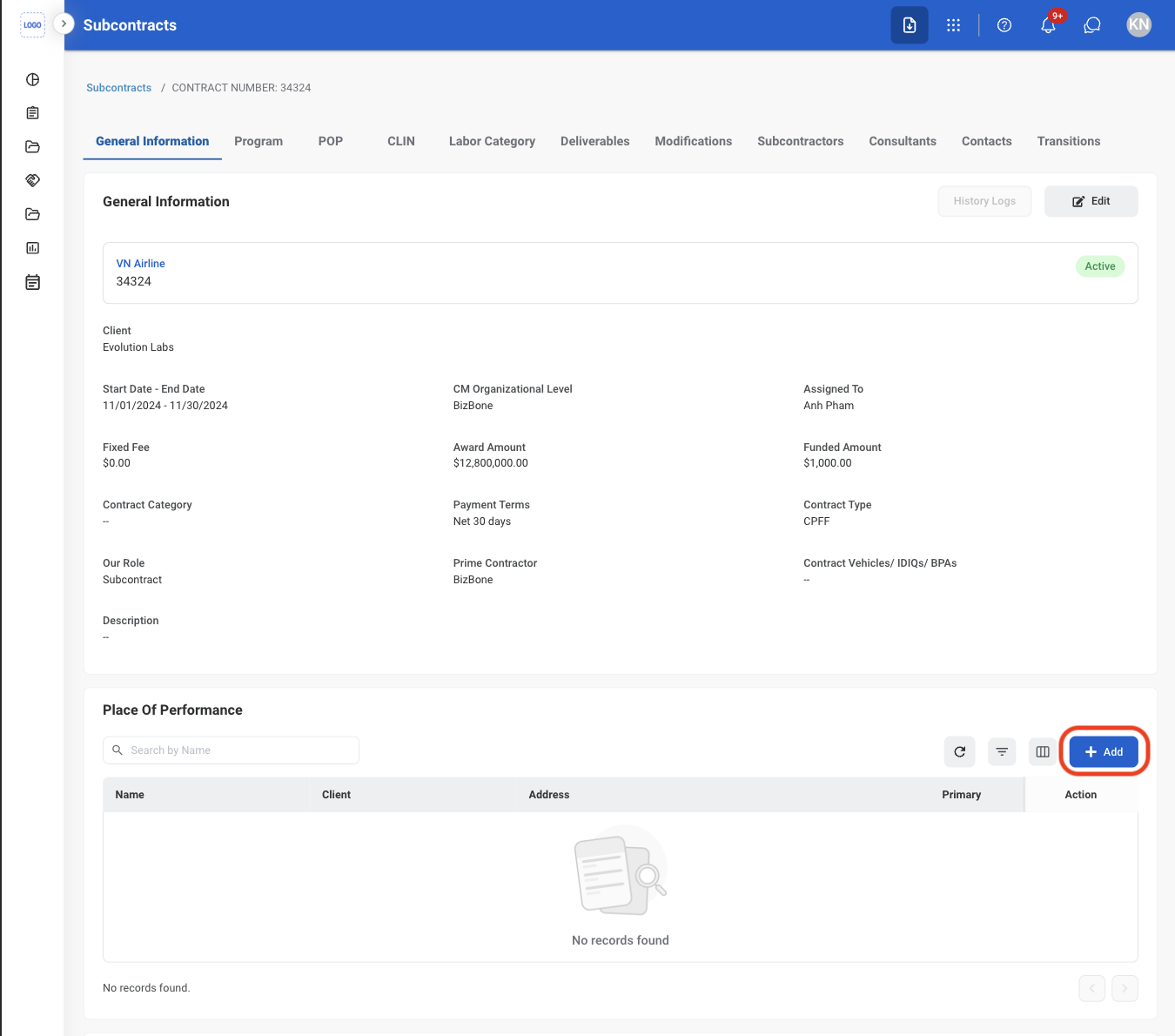
Task: Click the History Logs button
Action: (x=984, y=201)
